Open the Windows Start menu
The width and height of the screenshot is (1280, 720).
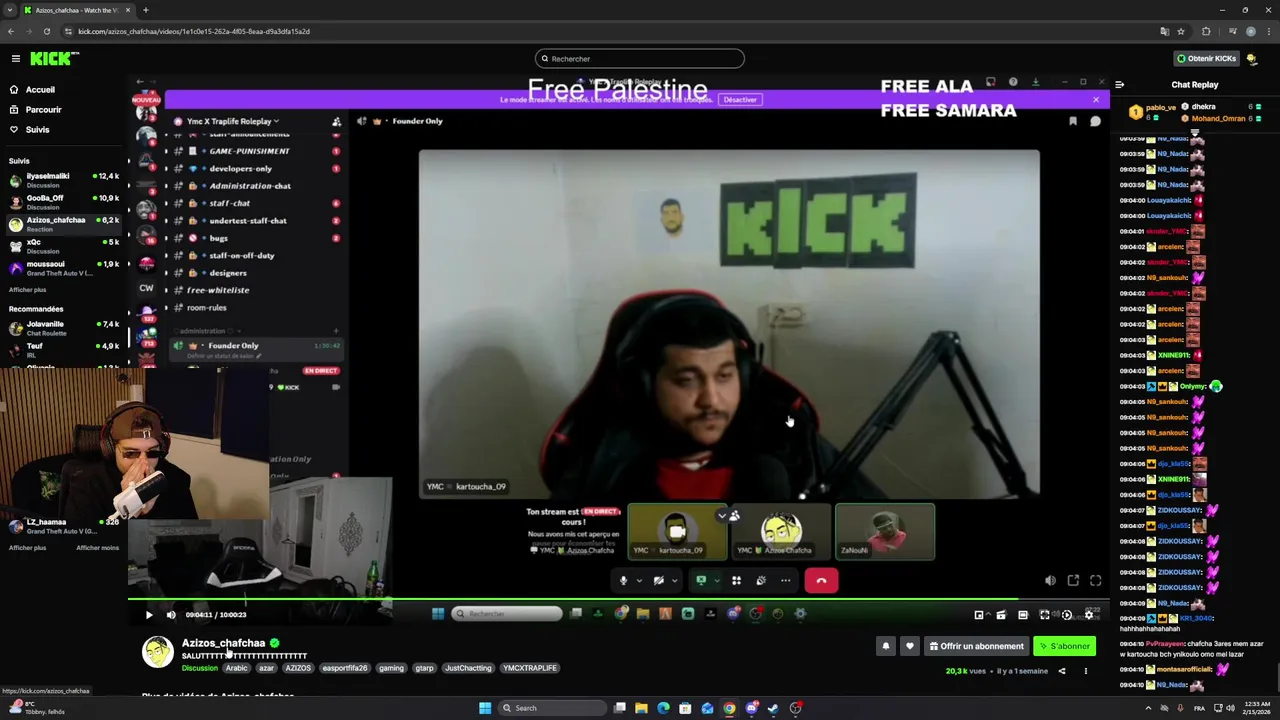[x=485, y=708]
